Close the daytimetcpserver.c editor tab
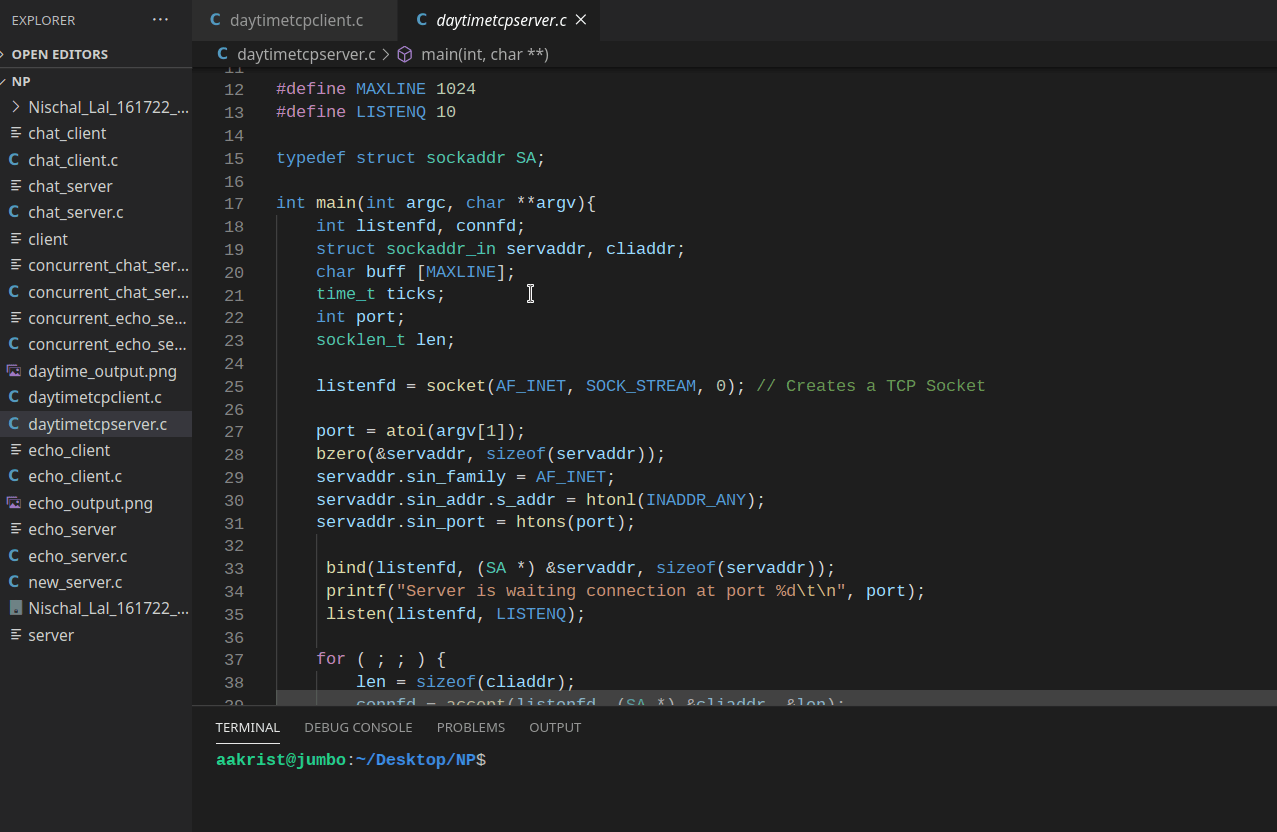Image resolution: width=1277 pixels, height=832 pixels. tap(581, 20)
